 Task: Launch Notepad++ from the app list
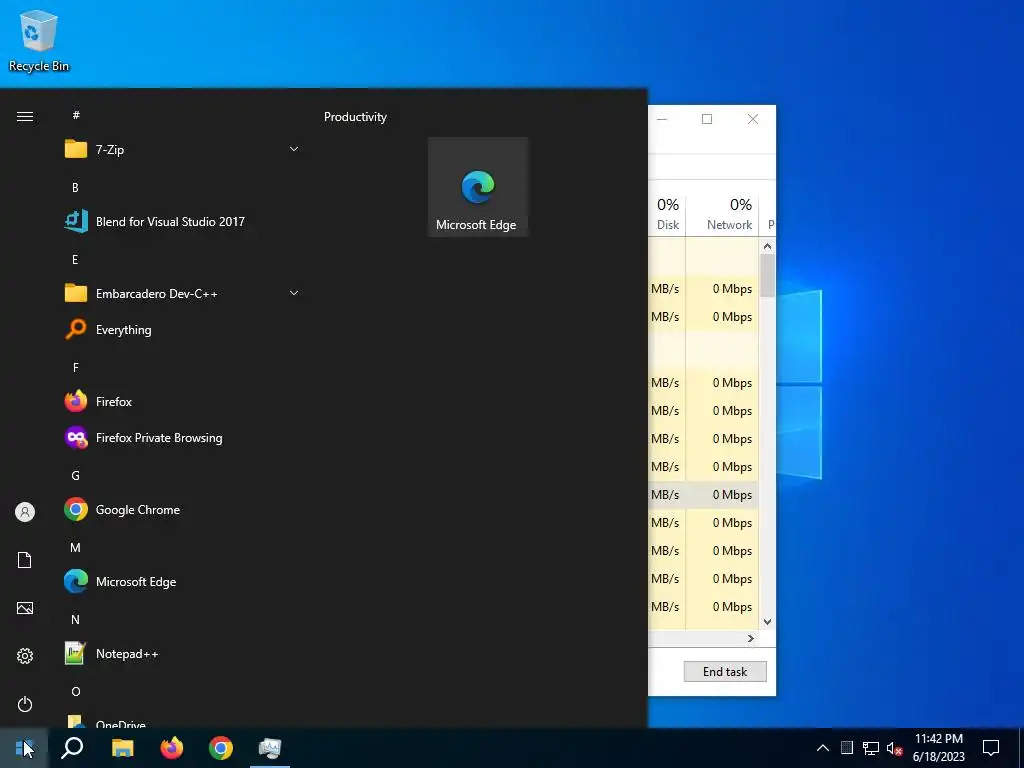pos(182,654)
